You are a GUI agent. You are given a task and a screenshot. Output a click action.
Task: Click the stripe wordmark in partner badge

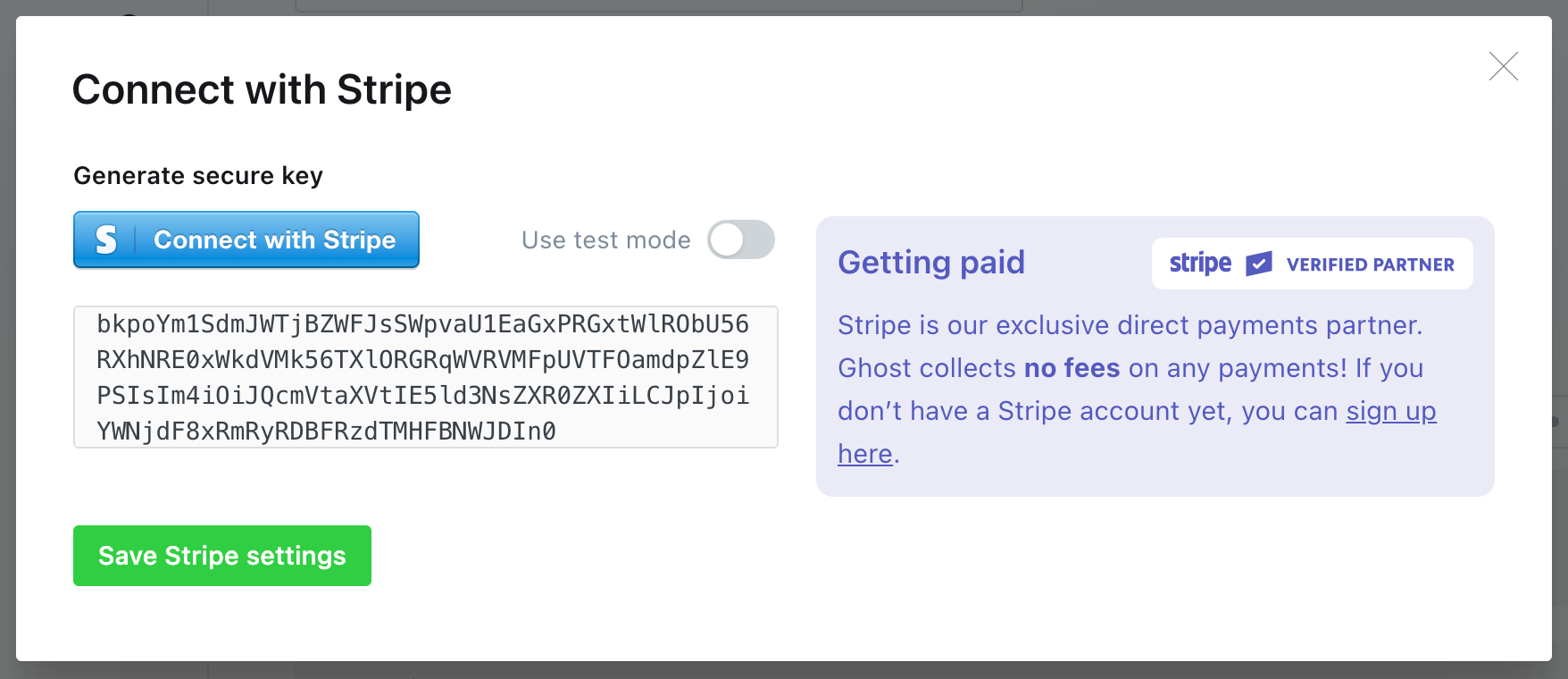(x=1200, y=264)
